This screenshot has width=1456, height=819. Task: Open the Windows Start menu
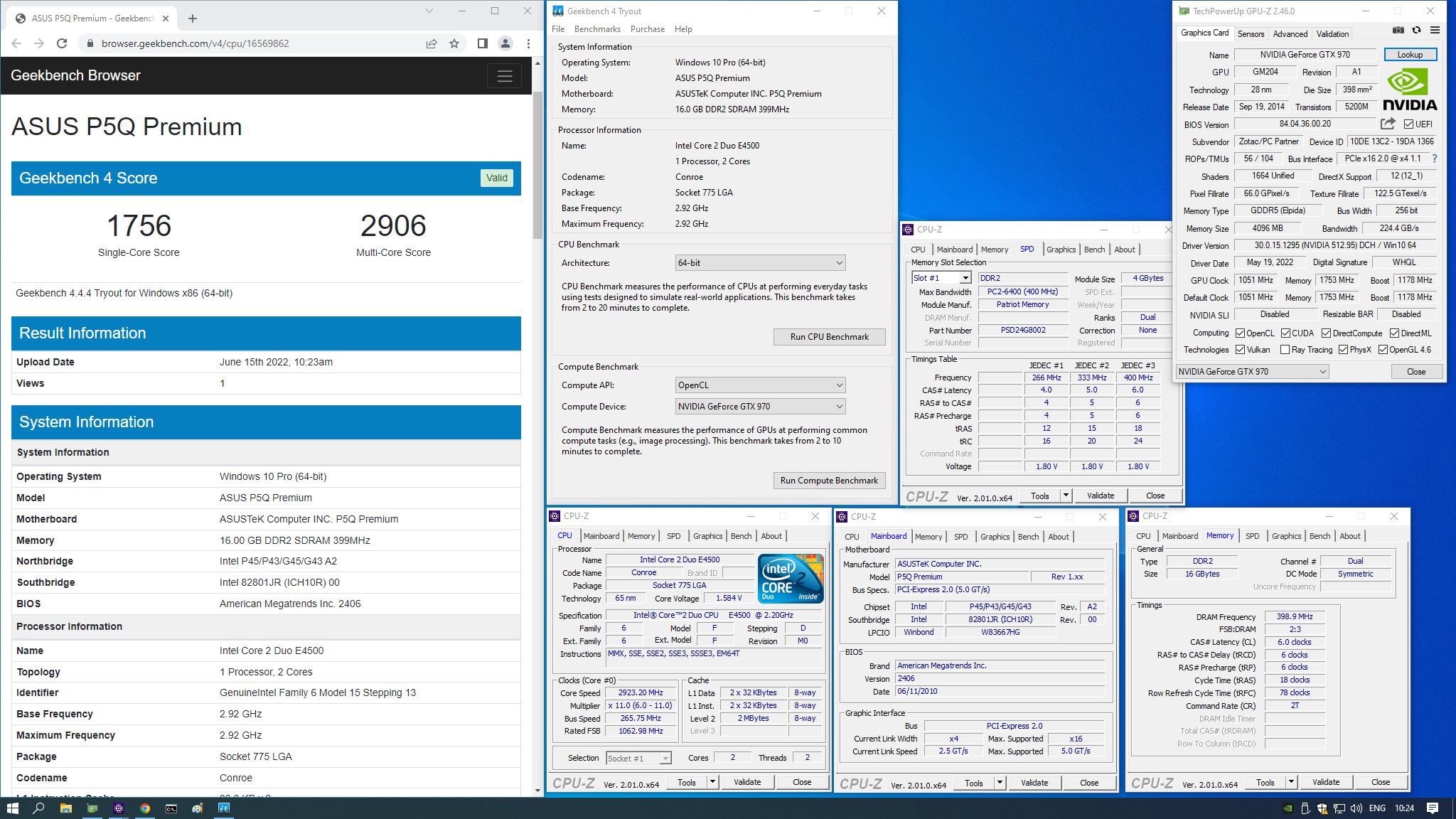(12, 808)
